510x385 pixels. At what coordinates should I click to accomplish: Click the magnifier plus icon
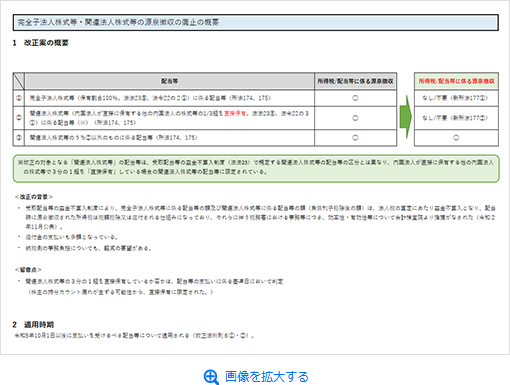(211, 377)
